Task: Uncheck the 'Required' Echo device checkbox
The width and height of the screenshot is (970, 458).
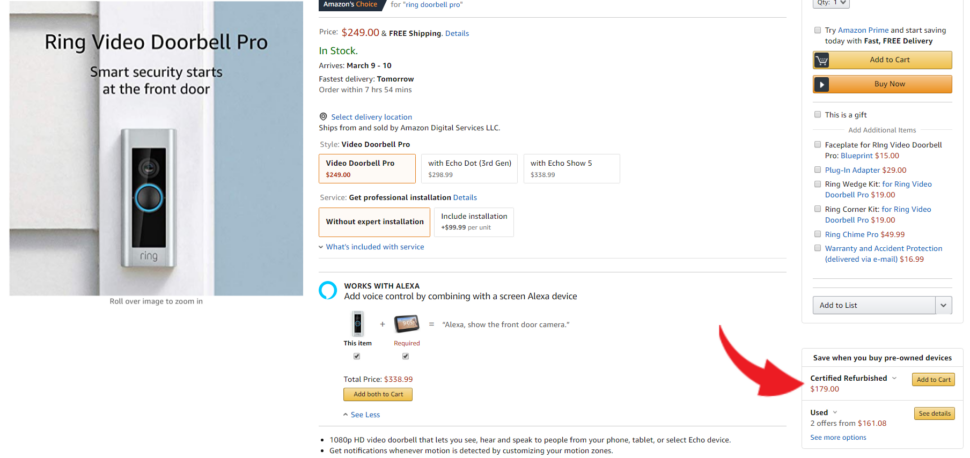Action: point(406,356)
